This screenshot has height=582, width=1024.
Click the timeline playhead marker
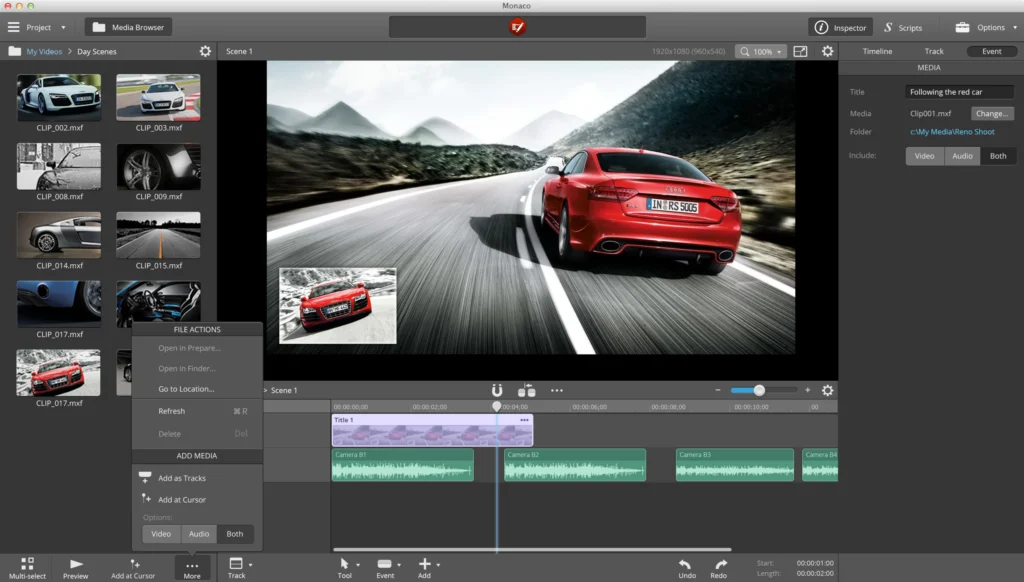pyautogui.click(x=497, y=406)
